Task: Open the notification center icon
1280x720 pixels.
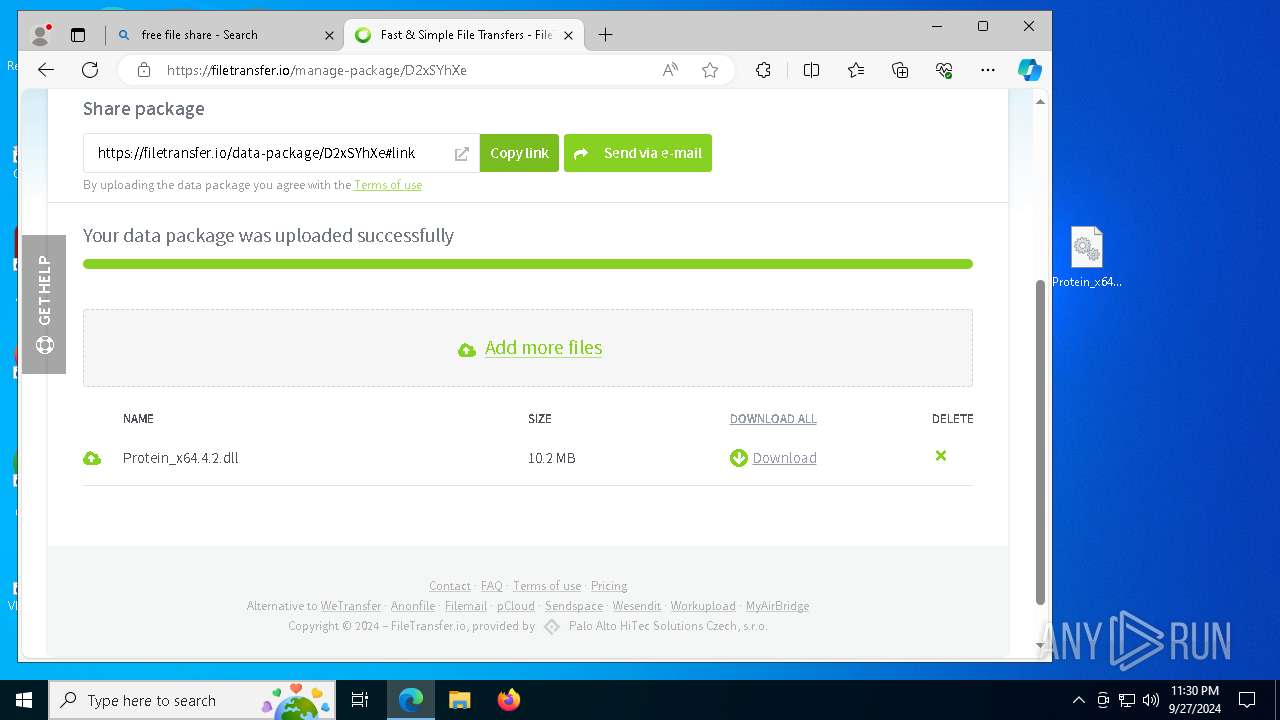Action: tap(1247, 700)
